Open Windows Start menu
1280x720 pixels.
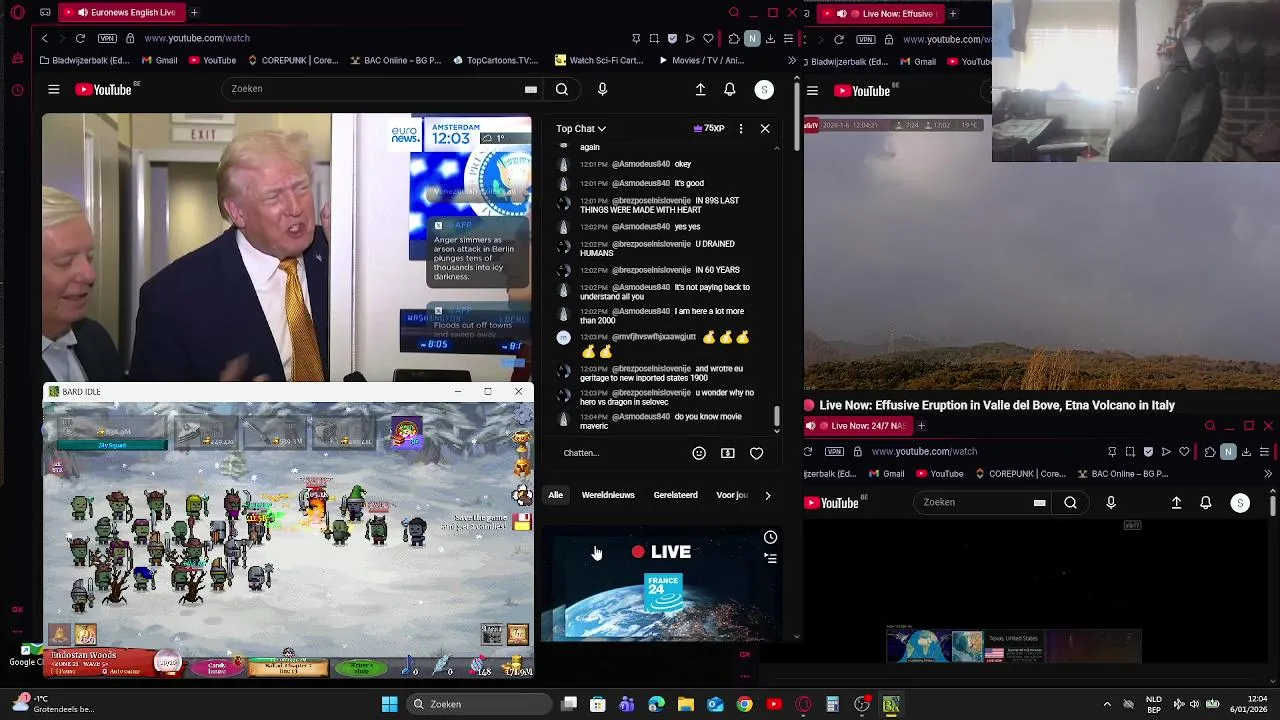(389, 704)
